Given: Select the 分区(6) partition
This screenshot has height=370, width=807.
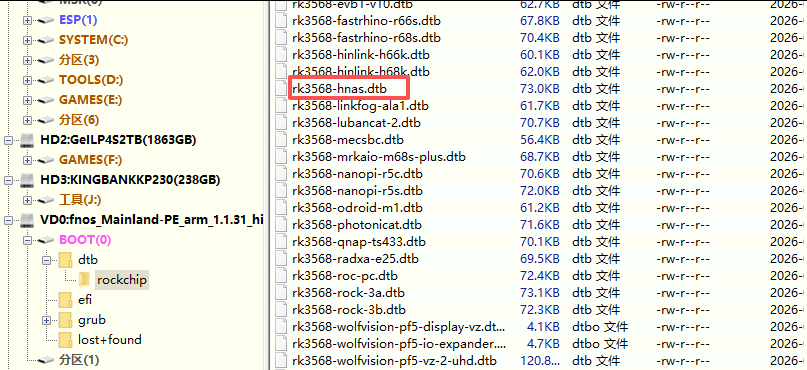Looking at the screenshot, I should point(79,120).
